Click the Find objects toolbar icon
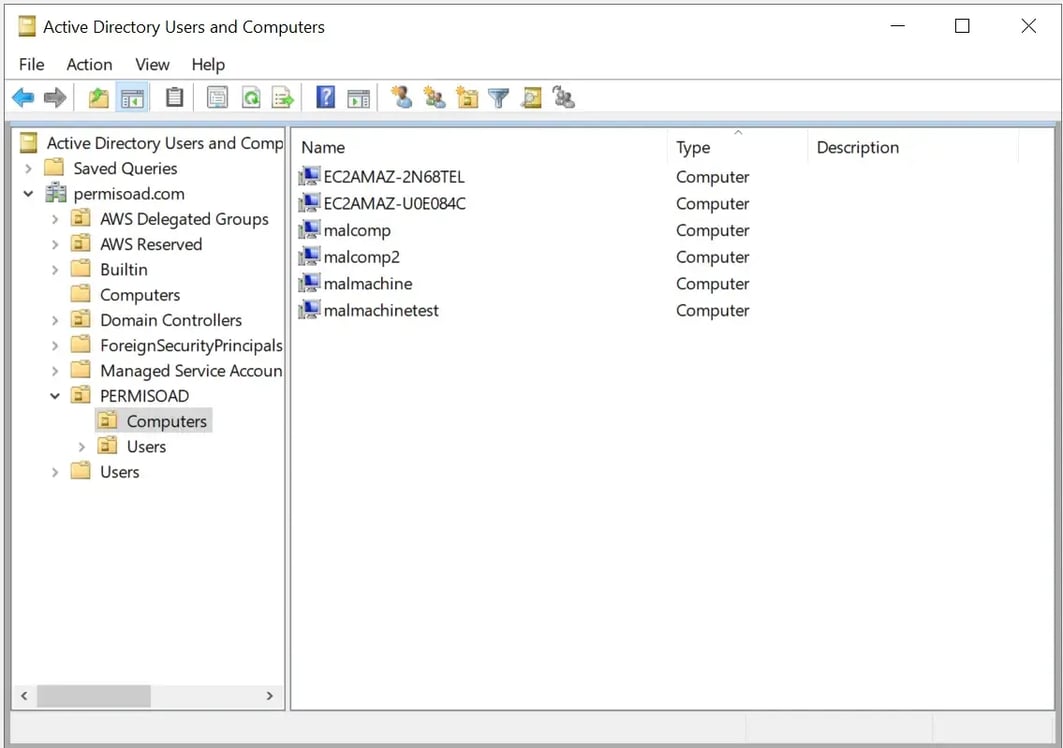Image resolution: width=1063 pixels, height=748 pixels. tap(532, 98)
